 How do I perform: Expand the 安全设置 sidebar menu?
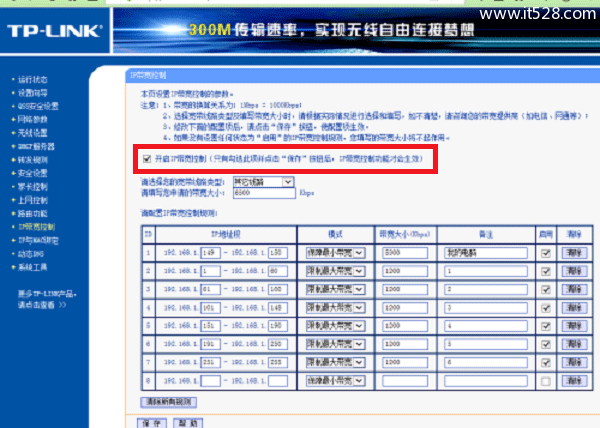tap(33, 173)
